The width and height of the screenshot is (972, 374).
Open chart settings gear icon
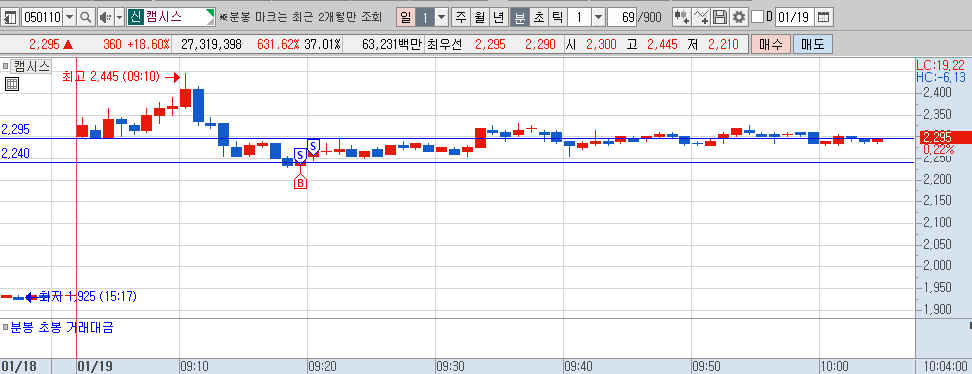[x=738, y=17]
